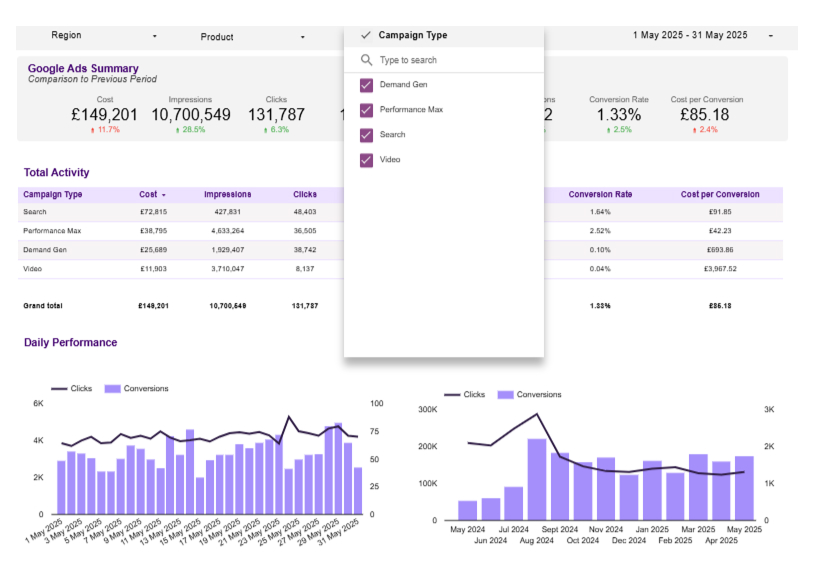Select the Search row in the Total Activity table
Screen dimensions: 813x581
tap(100, 212)
